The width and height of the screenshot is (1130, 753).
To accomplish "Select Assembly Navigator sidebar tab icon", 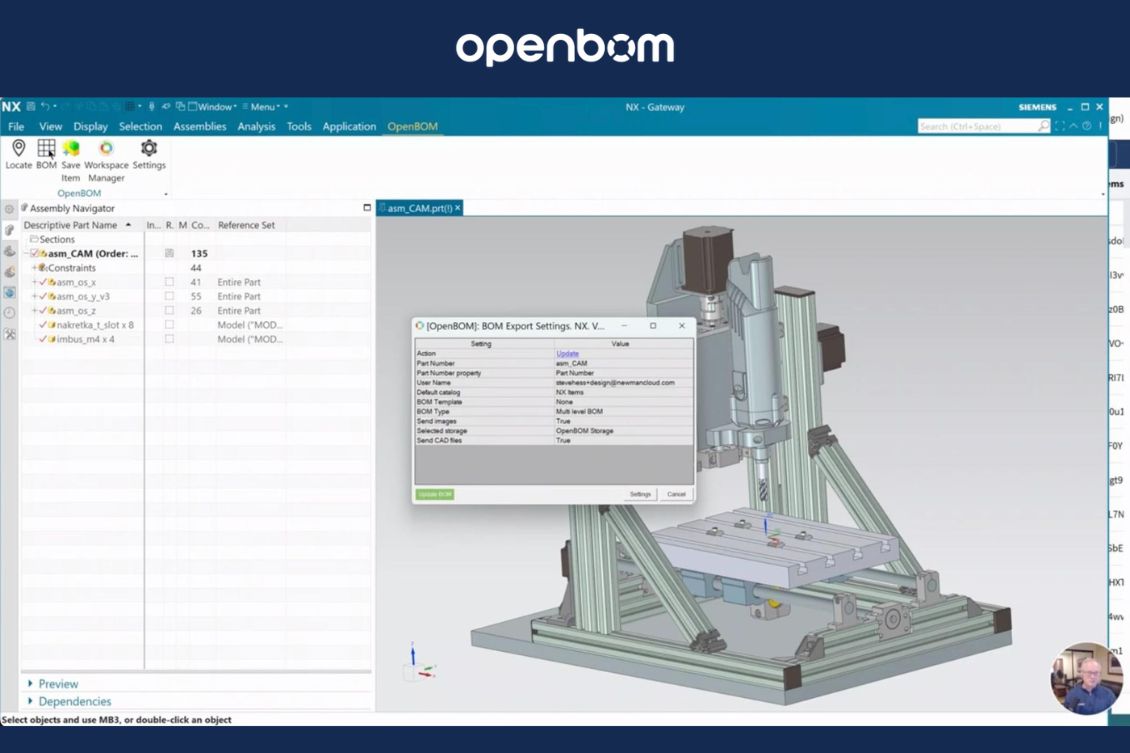I will click(x=9, y=230).
